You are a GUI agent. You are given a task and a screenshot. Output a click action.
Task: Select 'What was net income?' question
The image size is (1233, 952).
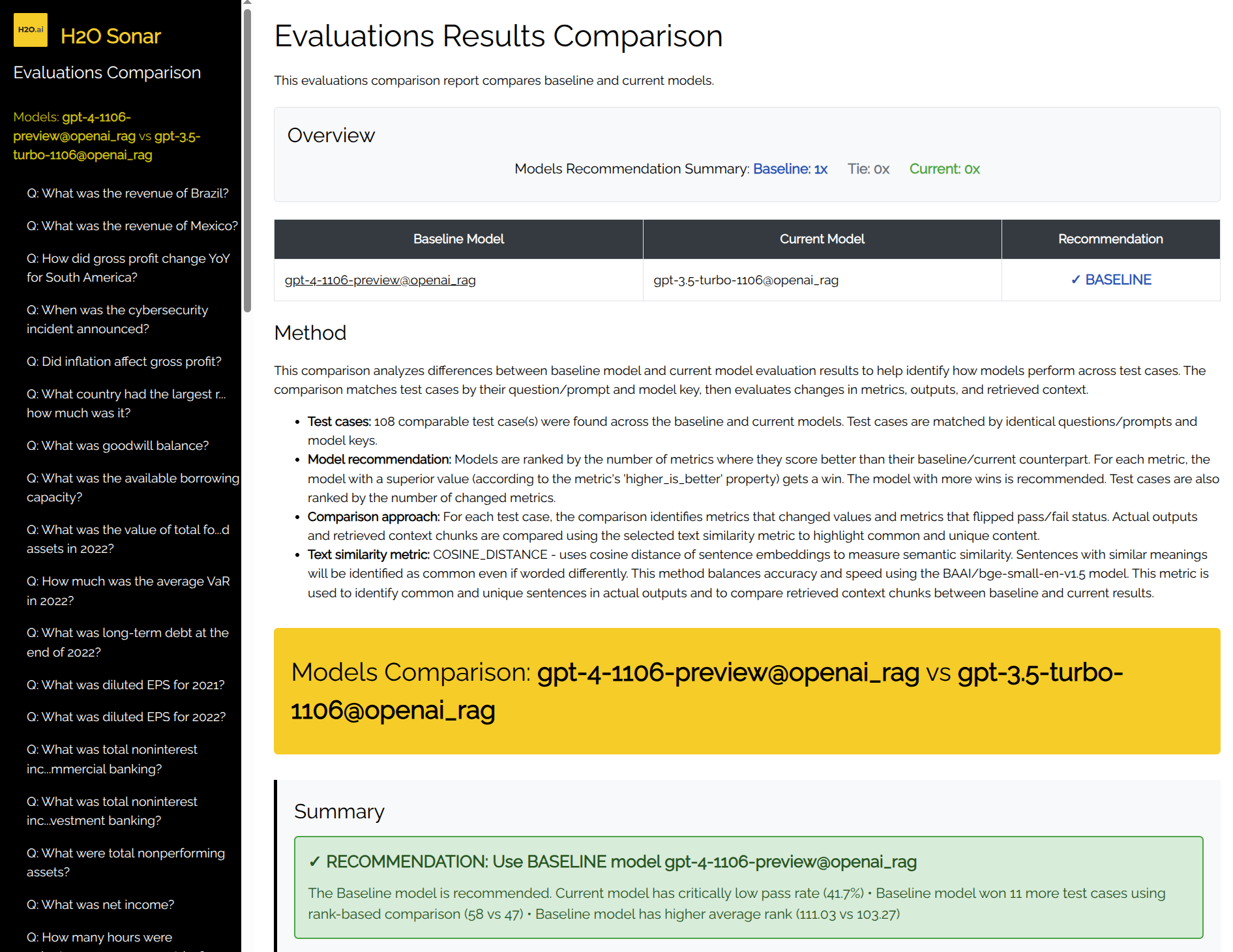(100, 904)
